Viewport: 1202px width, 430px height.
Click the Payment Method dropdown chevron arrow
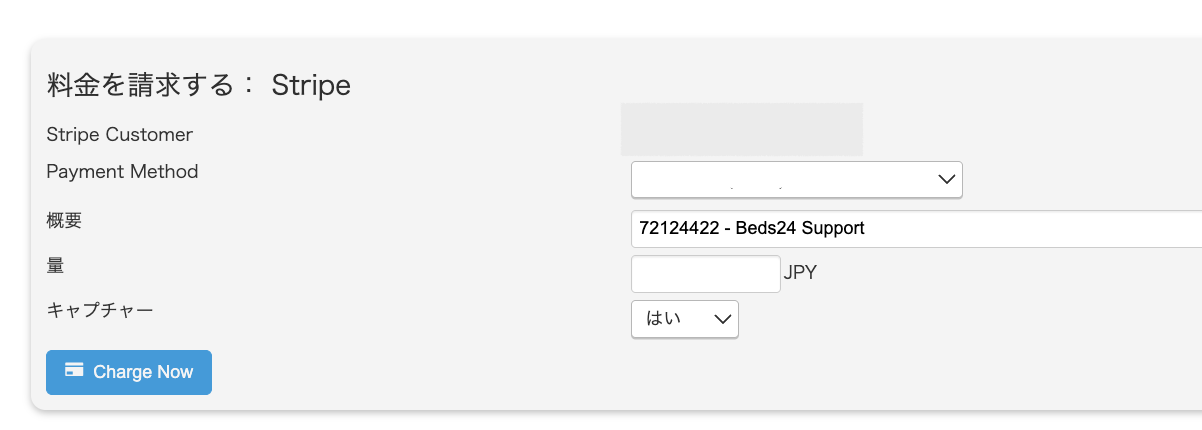click(x=946, y=180)
